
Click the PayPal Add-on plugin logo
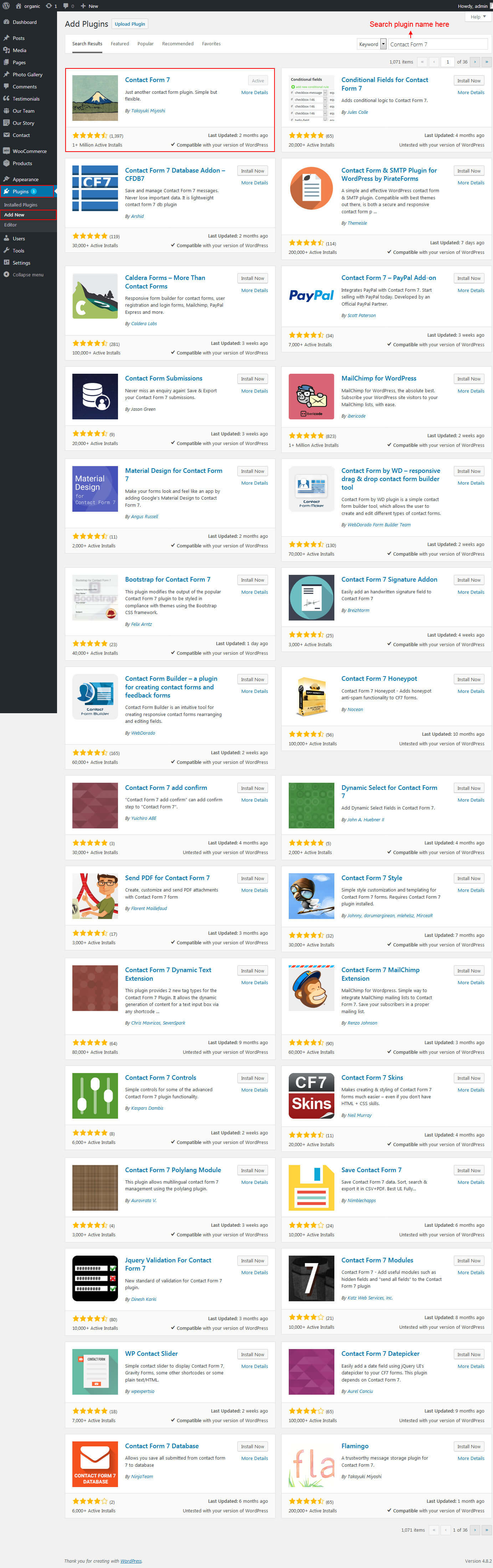pyautogui.click(x=311, y=296)
